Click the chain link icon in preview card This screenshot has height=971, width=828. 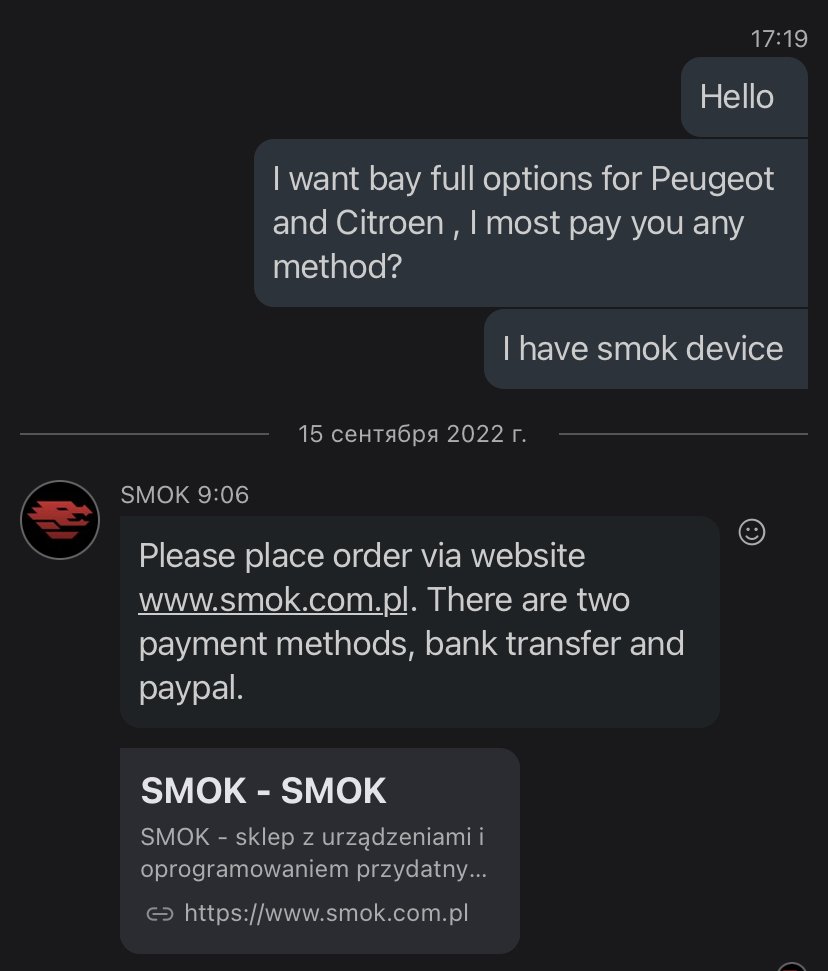[x=160, y=913]
